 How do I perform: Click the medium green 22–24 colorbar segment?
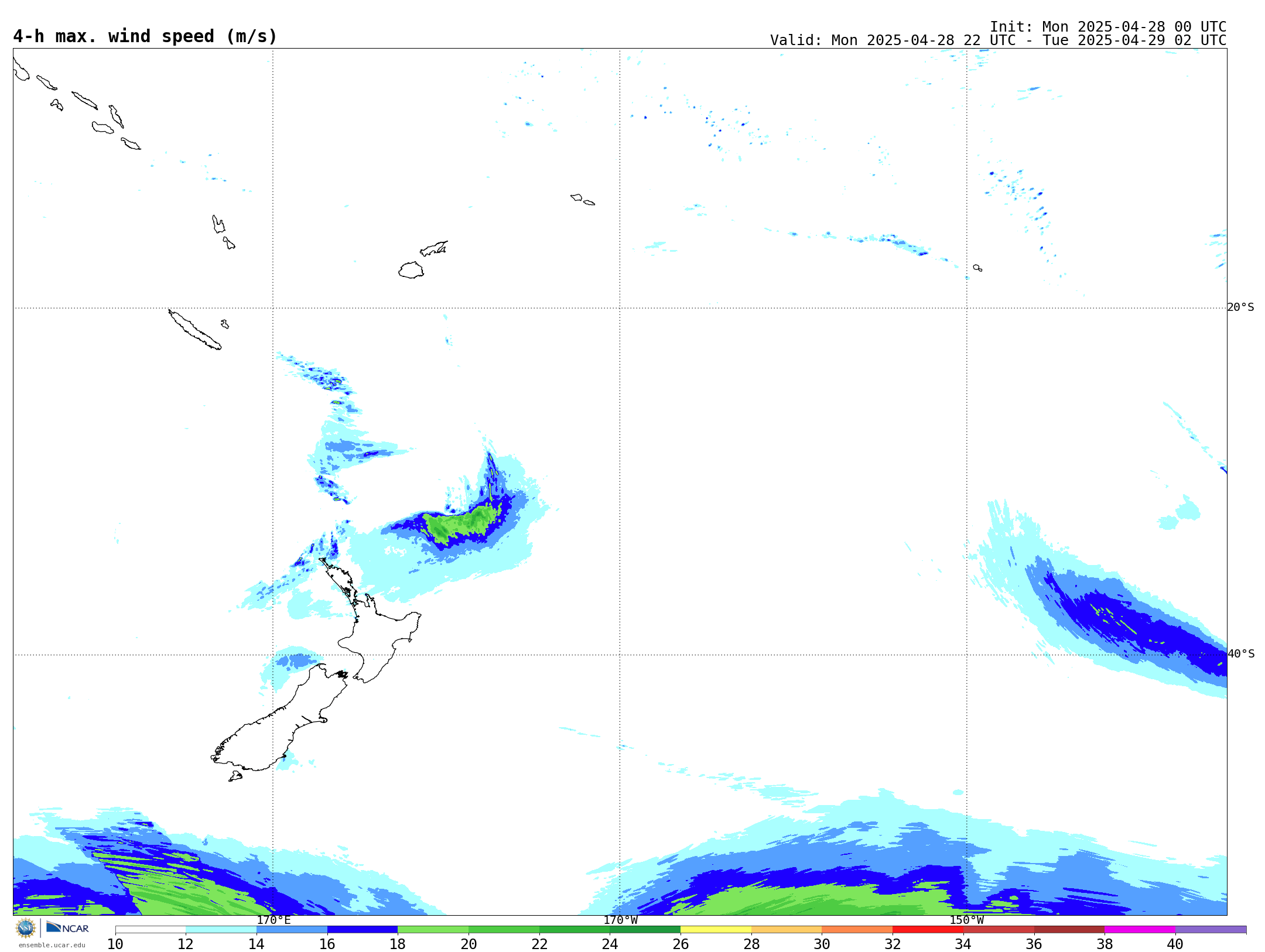[575, 930]
